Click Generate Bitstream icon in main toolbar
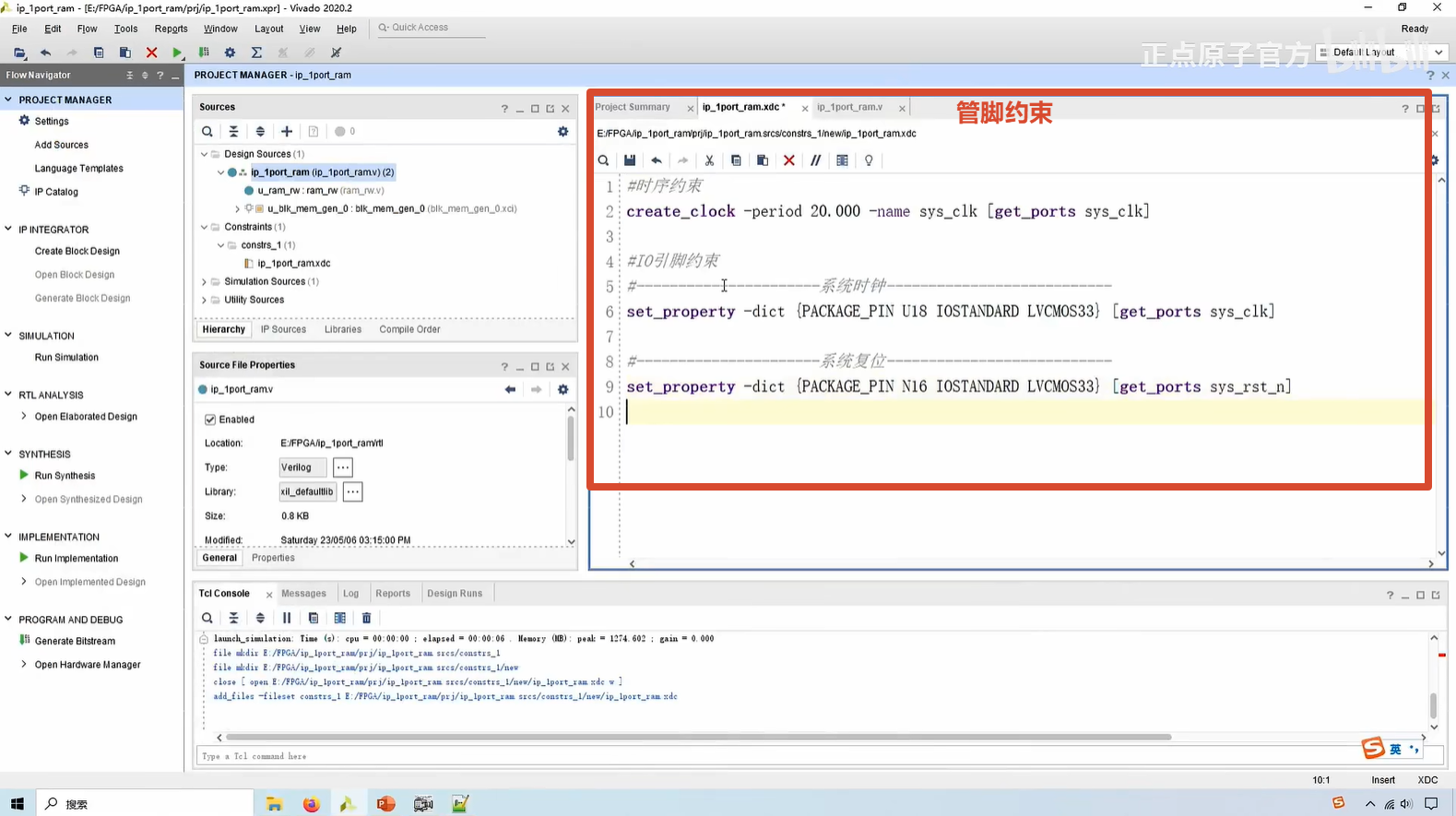This screenshot has width=1456, height=816. [x=204, y=53]
